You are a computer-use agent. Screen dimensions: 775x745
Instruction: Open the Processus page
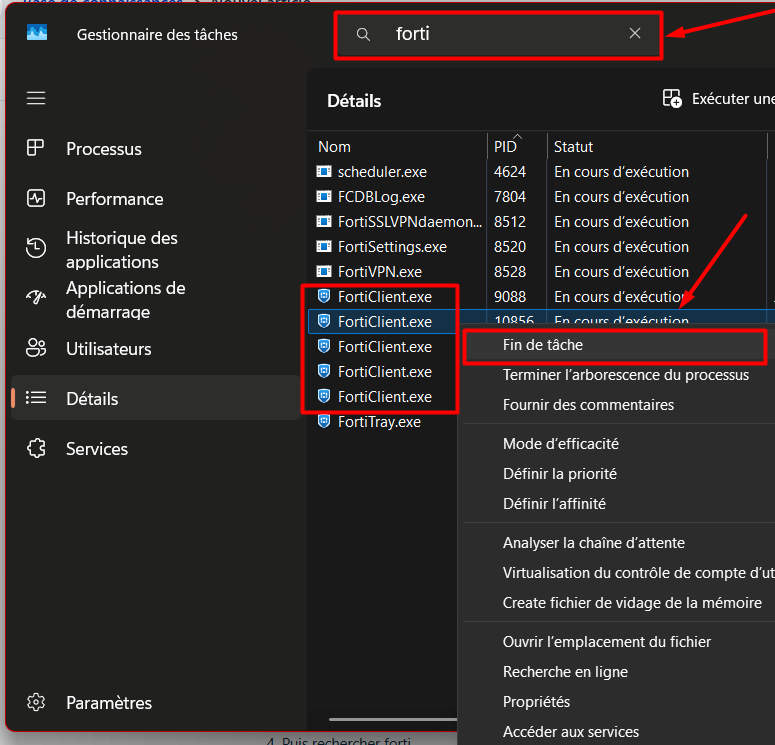point(156,149)
